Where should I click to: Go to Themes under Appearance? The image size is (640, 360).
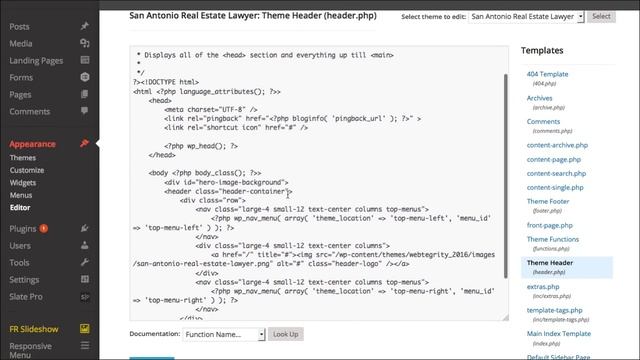pyautogui.click(x=23, y=158)
